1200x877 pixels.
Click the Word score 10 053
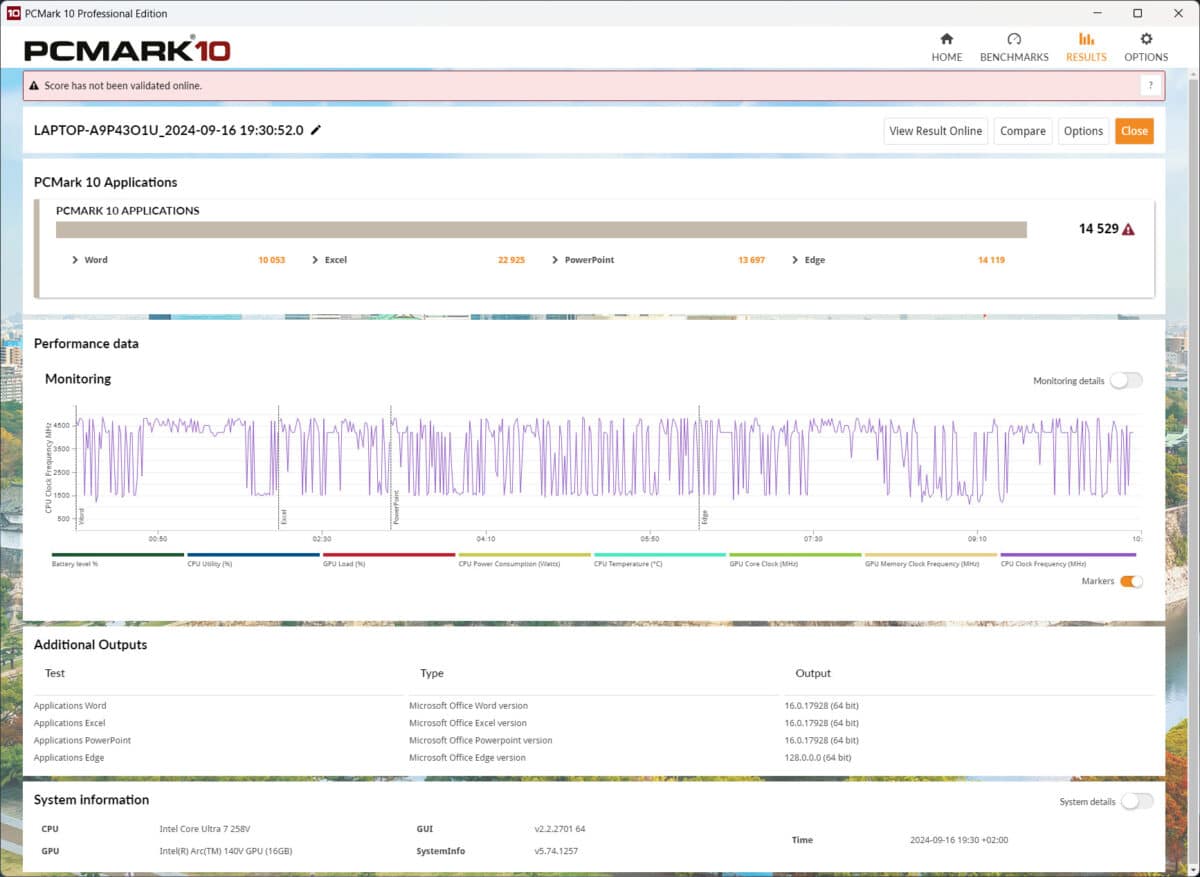[271, 260]
